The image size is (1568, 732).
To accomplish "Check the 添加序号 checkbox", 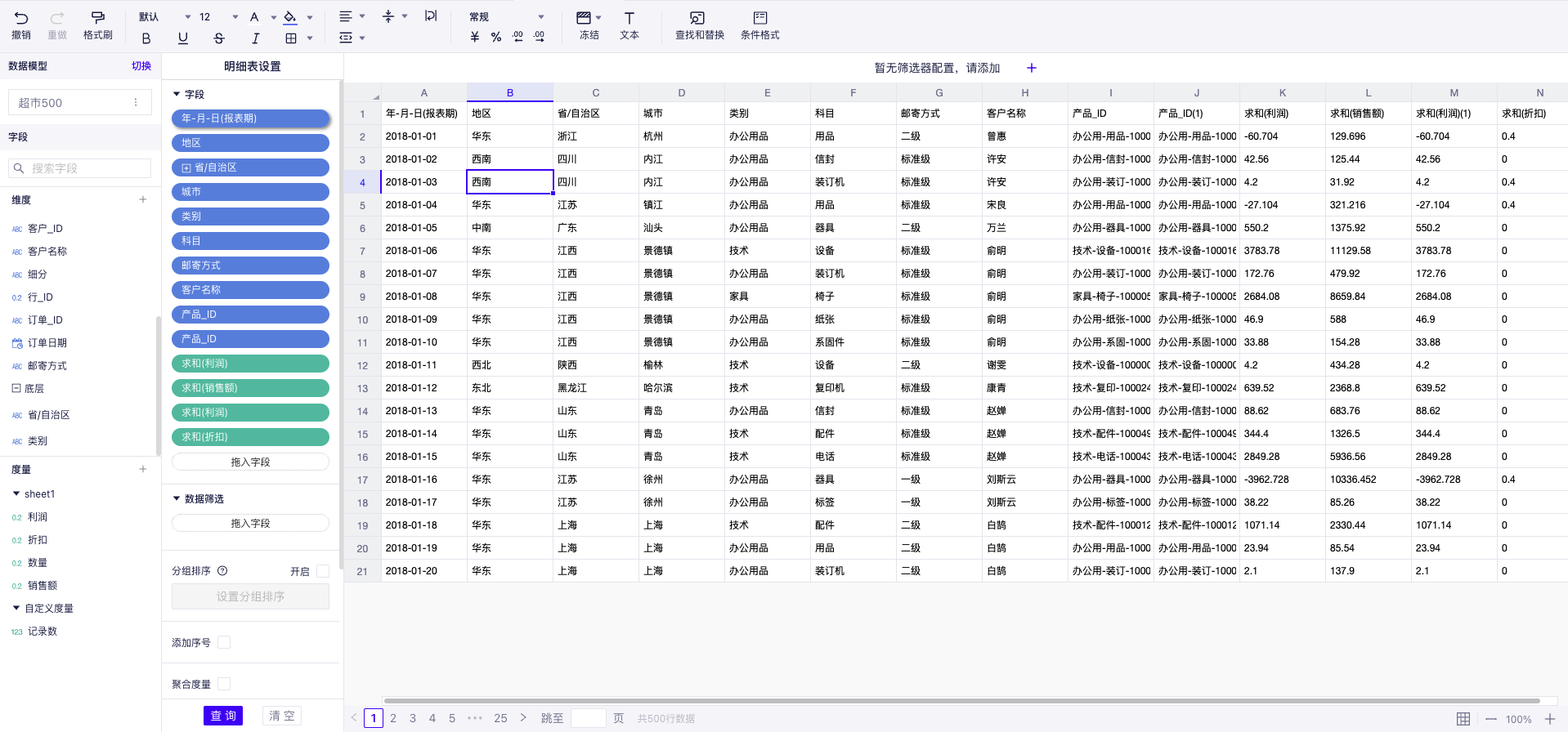I will click(x=224, y=643).
